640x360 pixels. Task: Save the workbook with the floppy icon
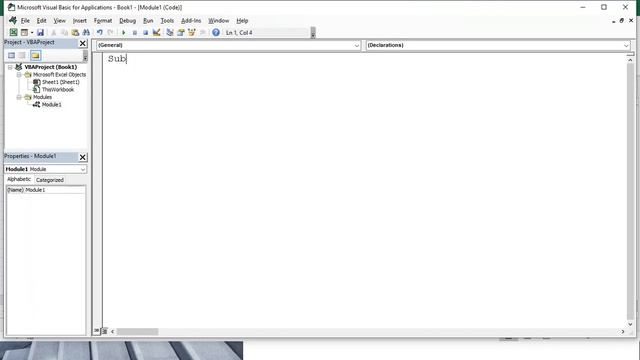(40, 32)
